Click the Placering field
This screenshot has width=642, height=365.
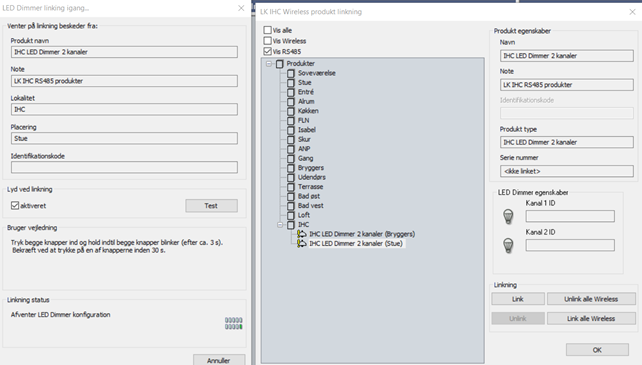tap(124, 138)
